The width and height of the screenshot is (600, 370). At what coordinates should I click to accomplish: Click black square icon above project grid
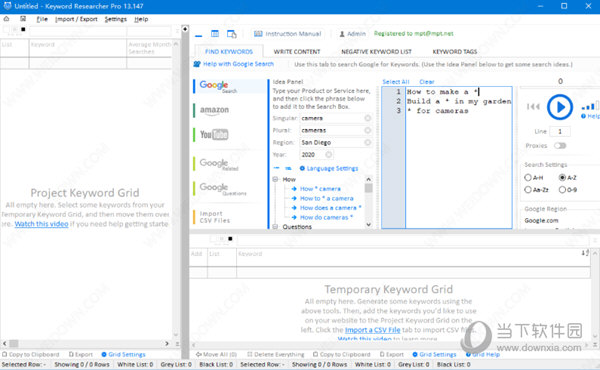tap(23, 29)
